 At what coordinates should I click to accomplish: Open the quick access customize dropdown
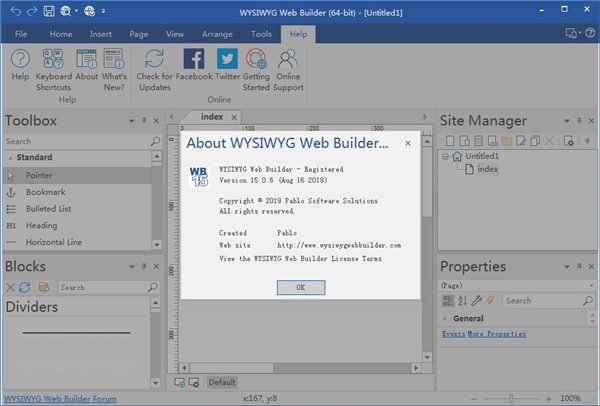[x=103, y=11]
